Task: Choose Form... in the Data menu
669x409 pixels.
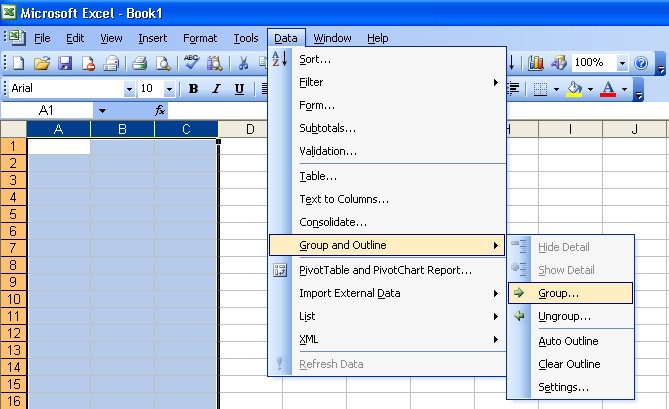Action: pyautogui.click(x=387, y=105)
